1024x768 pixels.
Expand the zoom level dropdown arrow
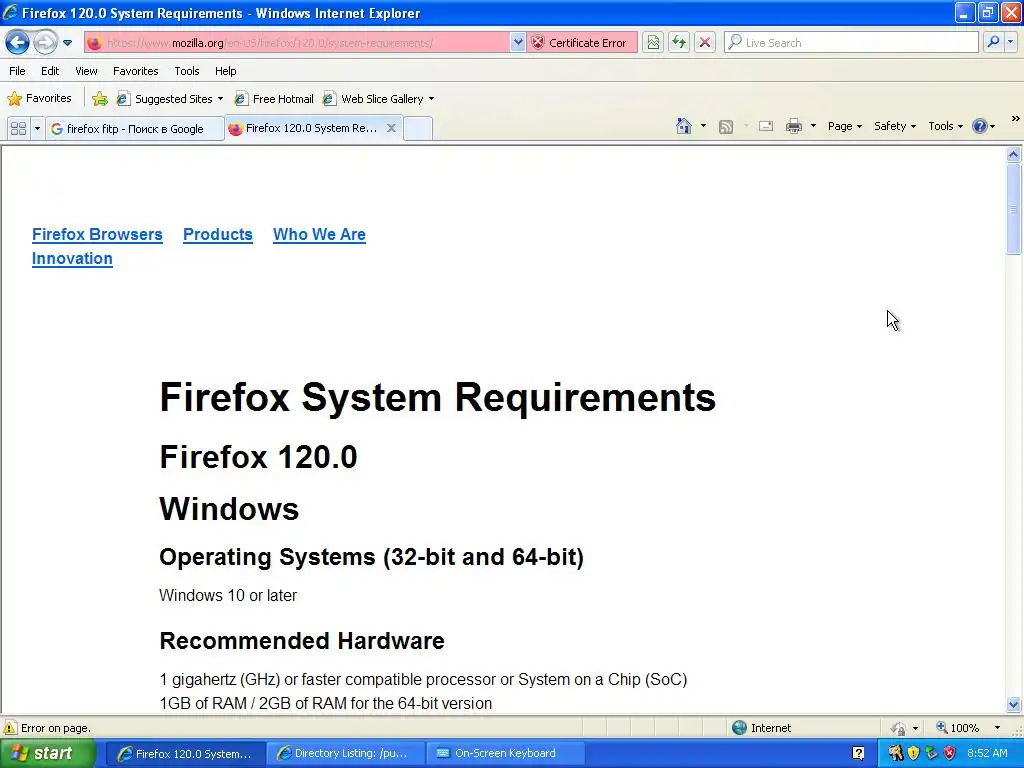[x=997, y=728]
